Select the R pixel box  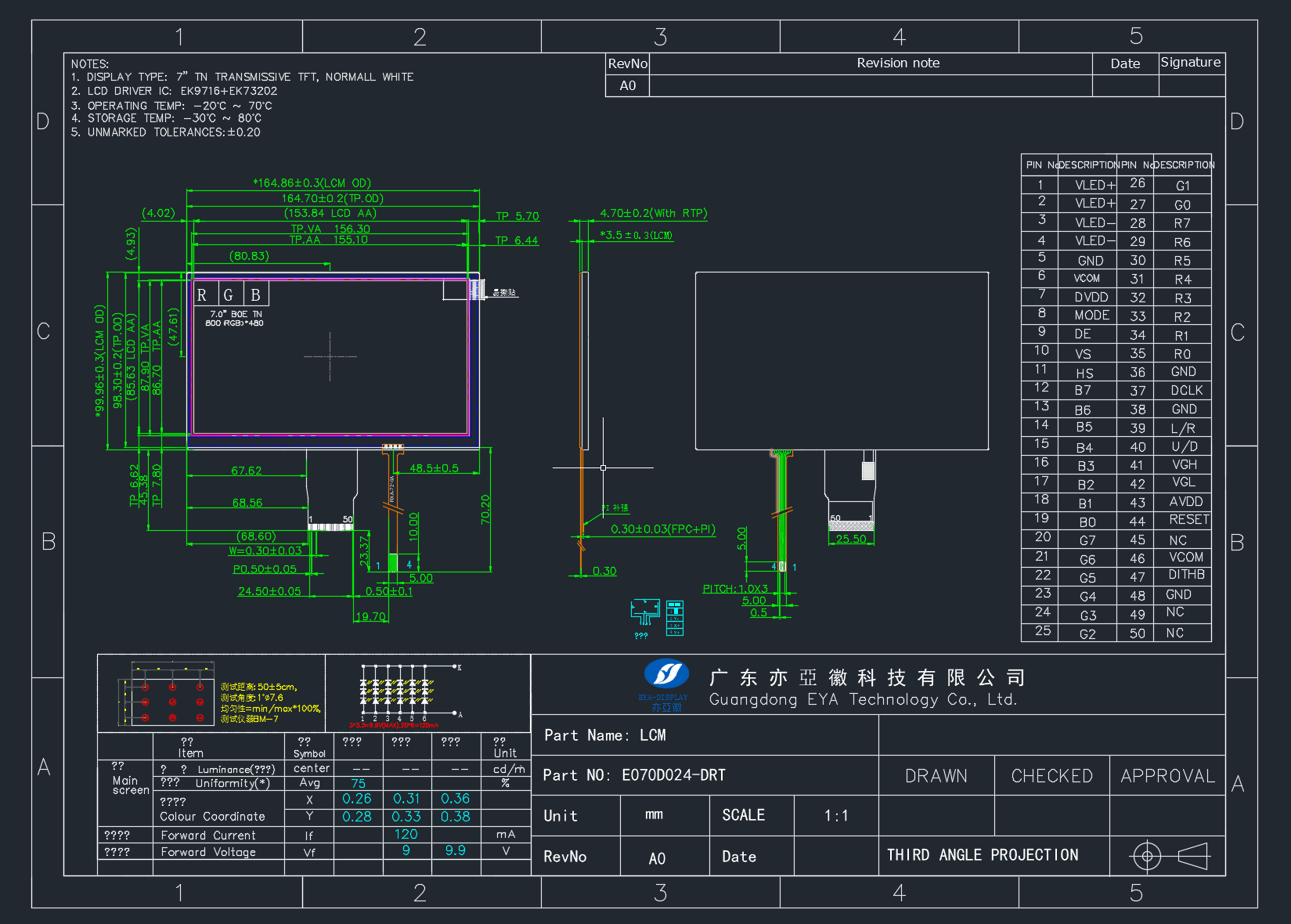pyautogui.click(x=204, y=294)
